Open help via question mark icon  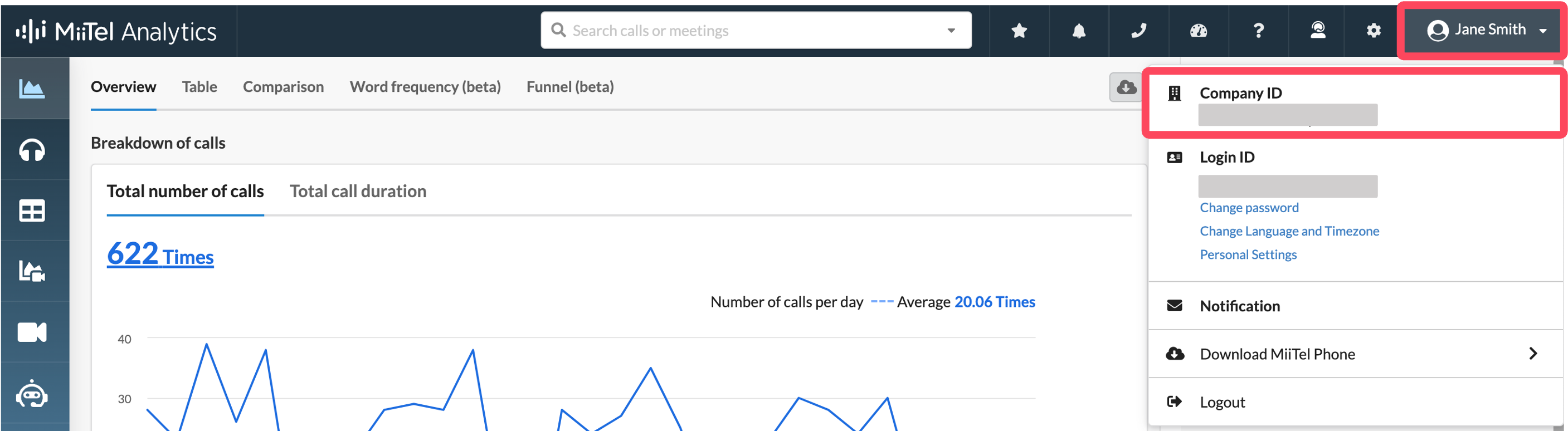[x=1258, y=31]
